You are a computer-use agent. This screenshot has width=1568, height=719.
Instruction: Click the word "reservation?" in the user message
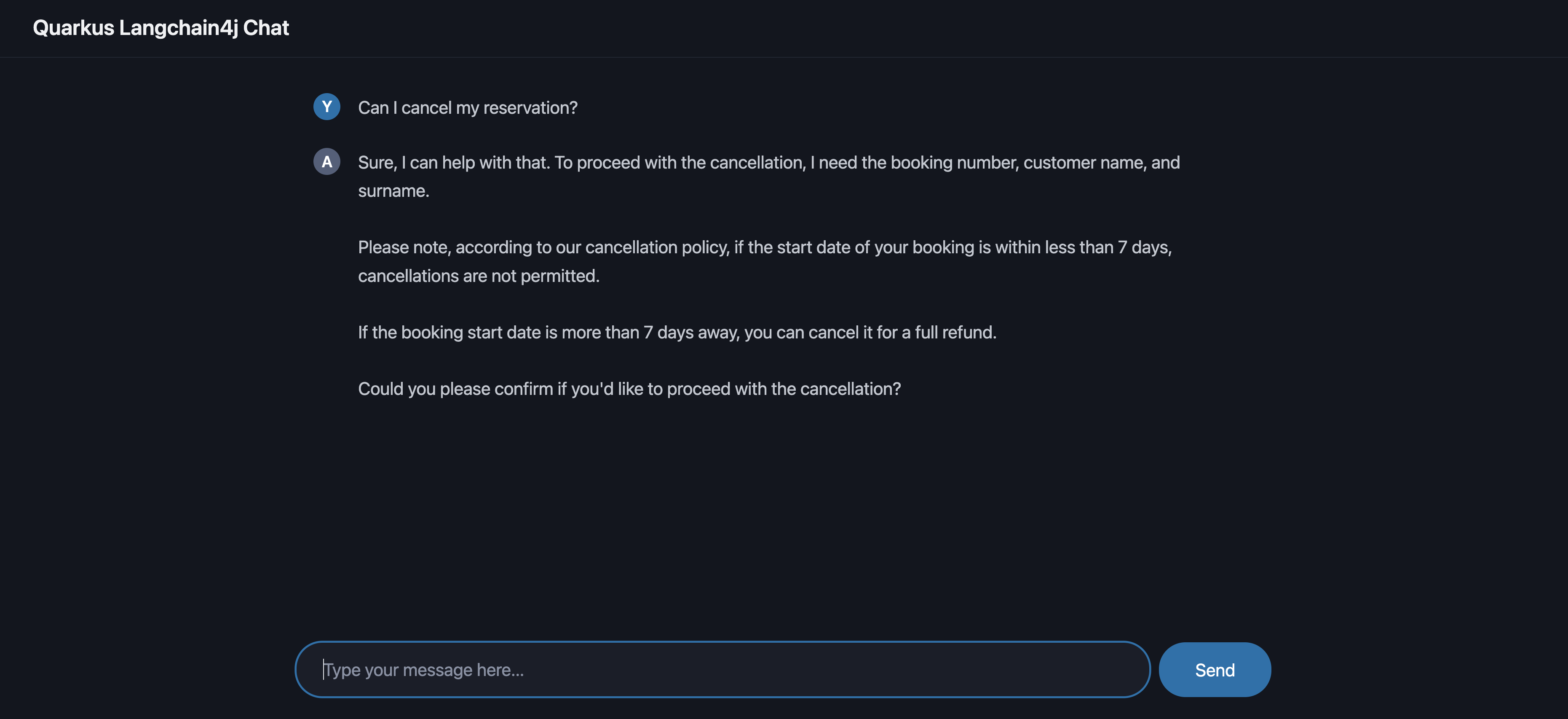530,108
